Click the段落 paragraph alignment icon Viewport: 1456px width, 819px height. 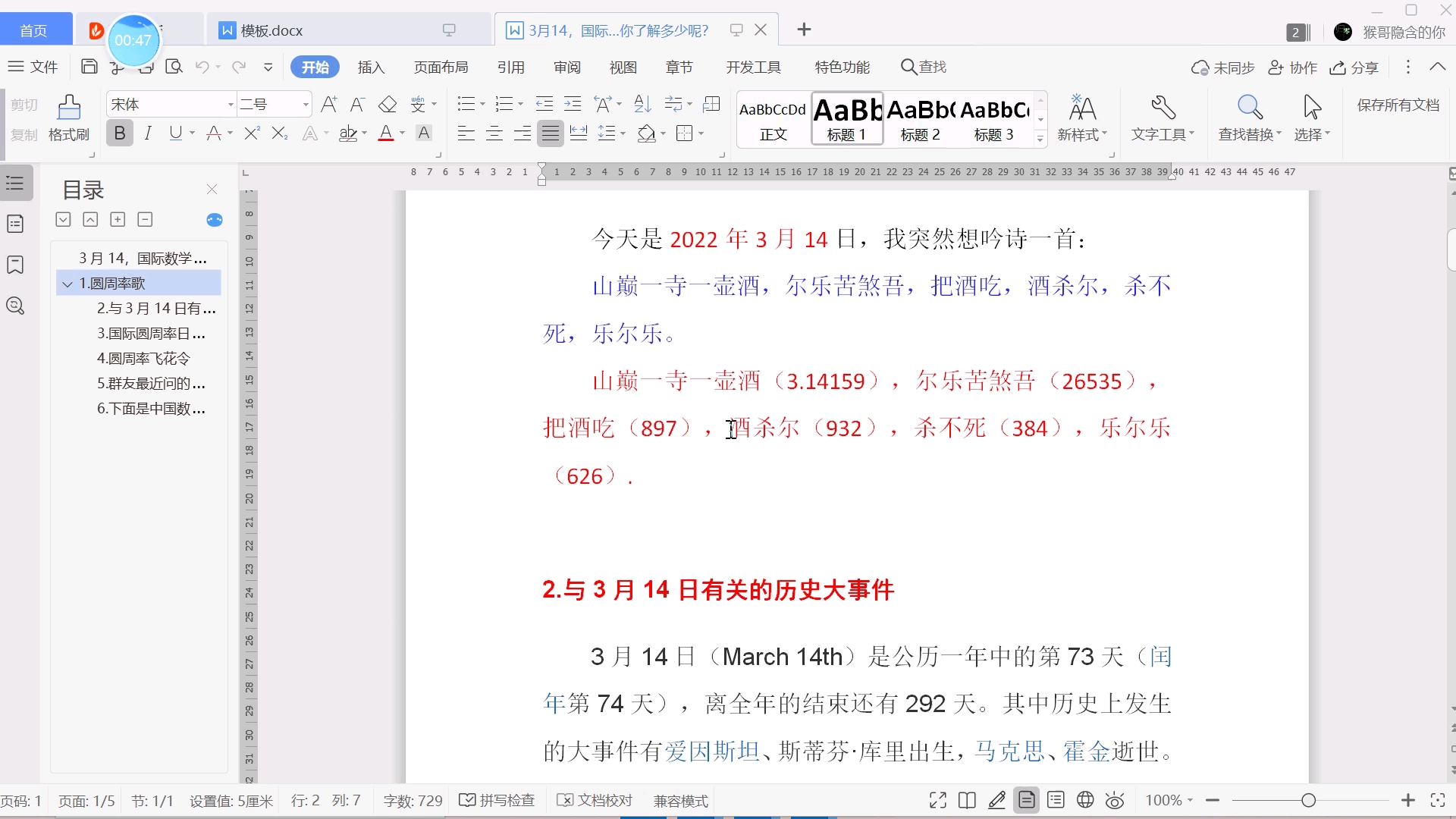(x=550, y=133)
